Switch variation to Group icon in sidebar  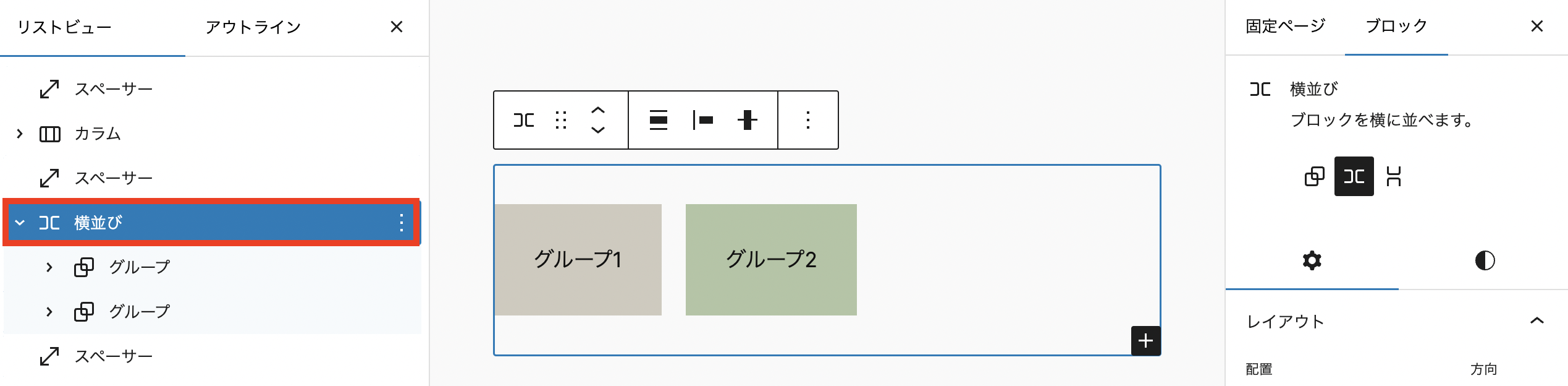click(1315, 176)
